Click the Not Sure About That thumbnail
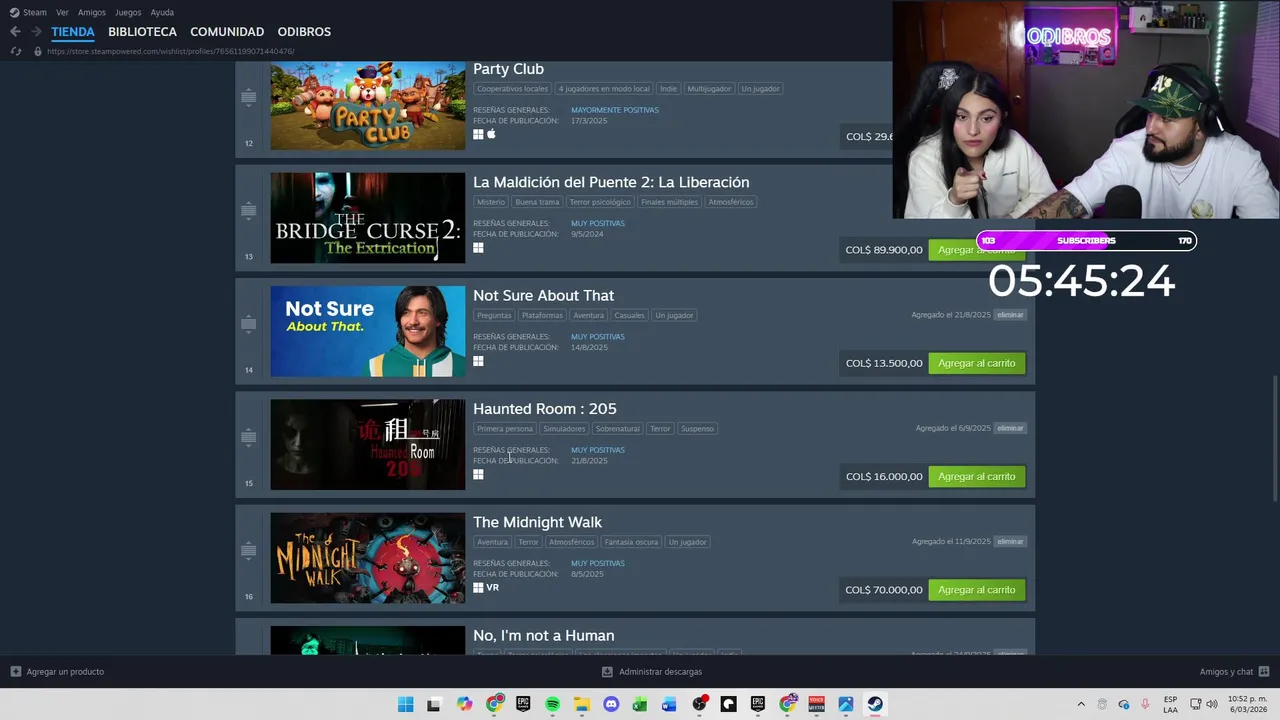 pos(368,331)
